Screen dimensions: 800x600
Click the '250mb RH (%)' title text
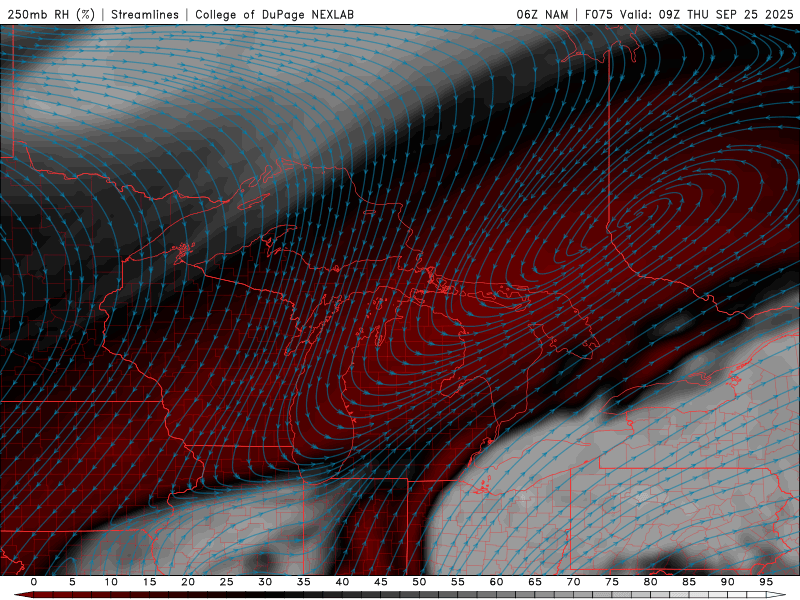pyautogui.click(x=52, y=14)
